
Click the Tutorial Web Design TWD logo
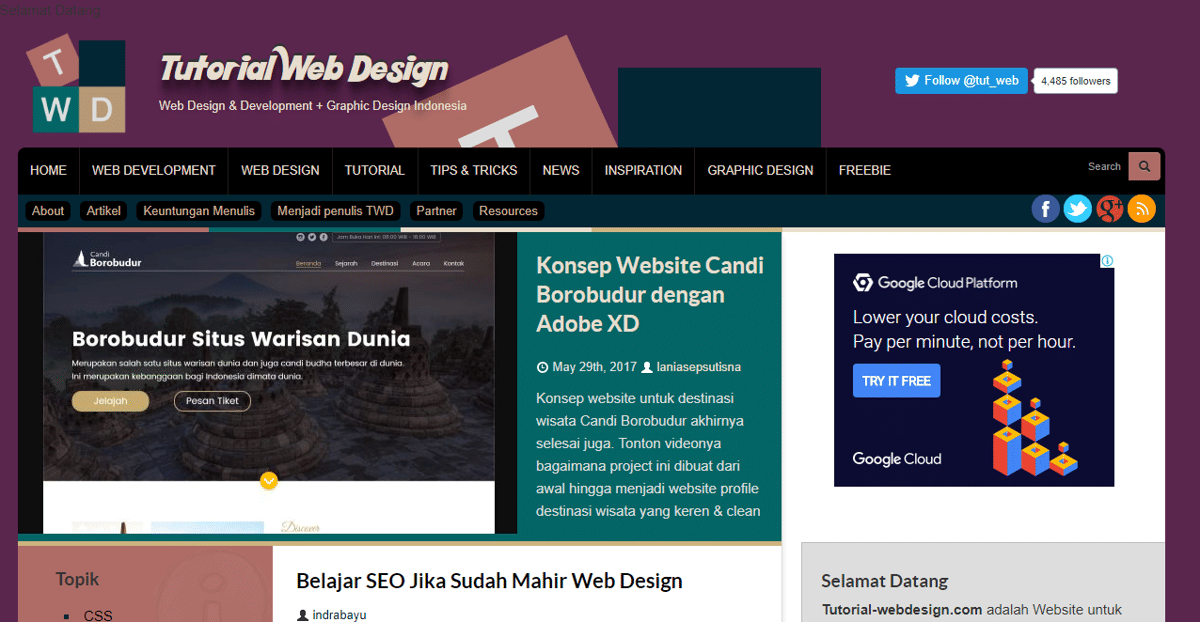[x=76, y=85]
